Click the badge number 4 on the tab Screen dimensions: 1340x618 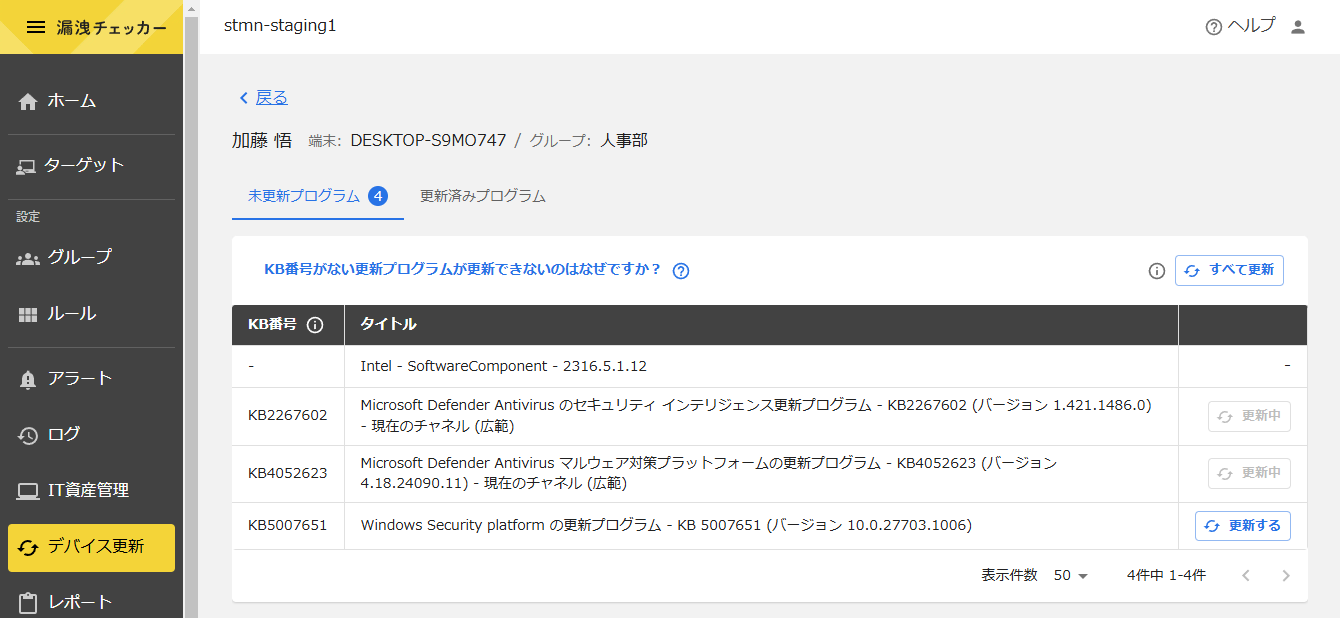(377, 196)
